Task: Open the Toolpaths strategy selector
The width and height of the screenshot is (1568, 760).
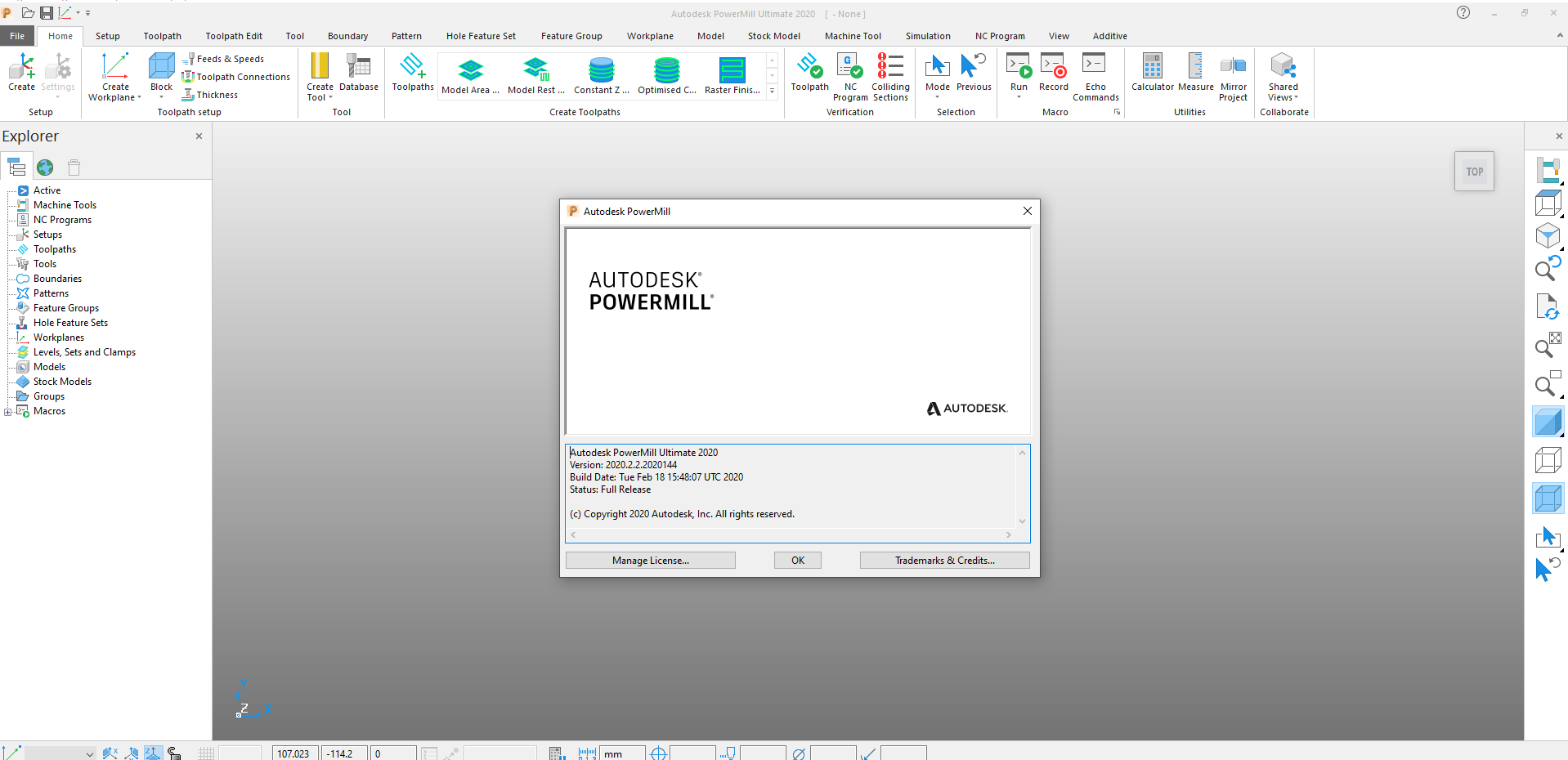Action: pos(413,72)
